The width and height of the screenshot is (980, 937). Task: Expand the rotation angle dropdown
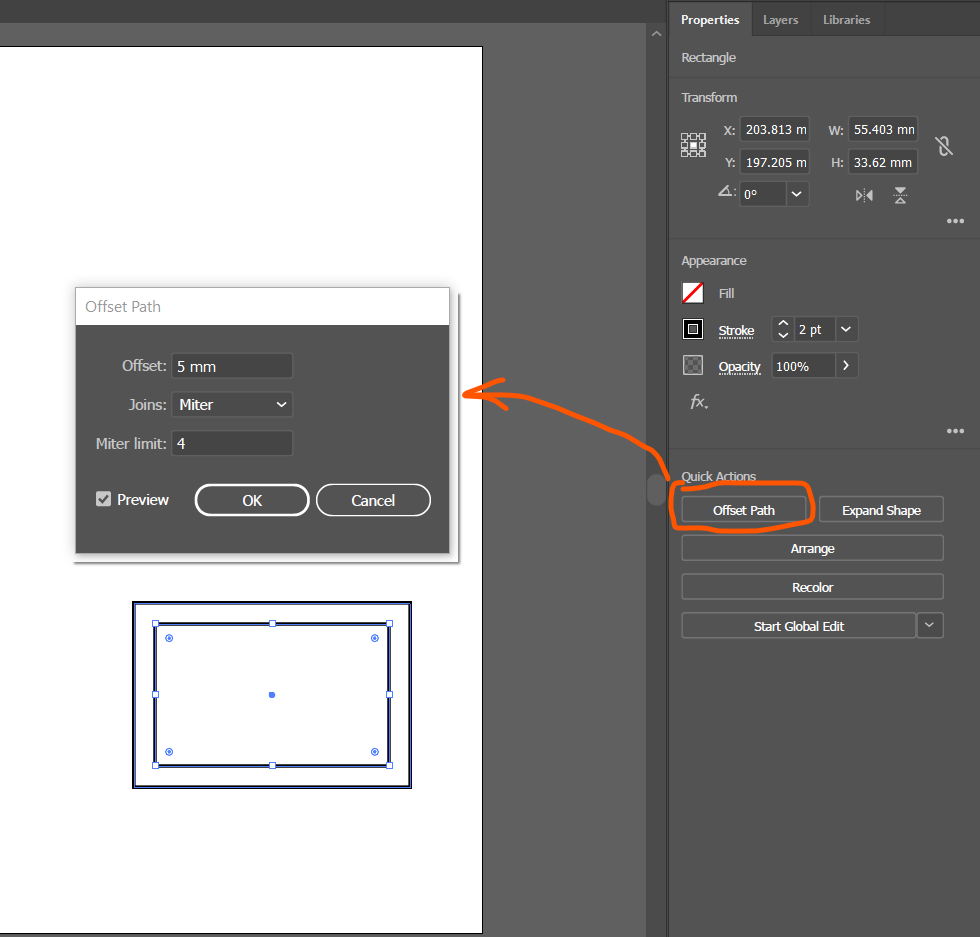[x=797, y=194]
